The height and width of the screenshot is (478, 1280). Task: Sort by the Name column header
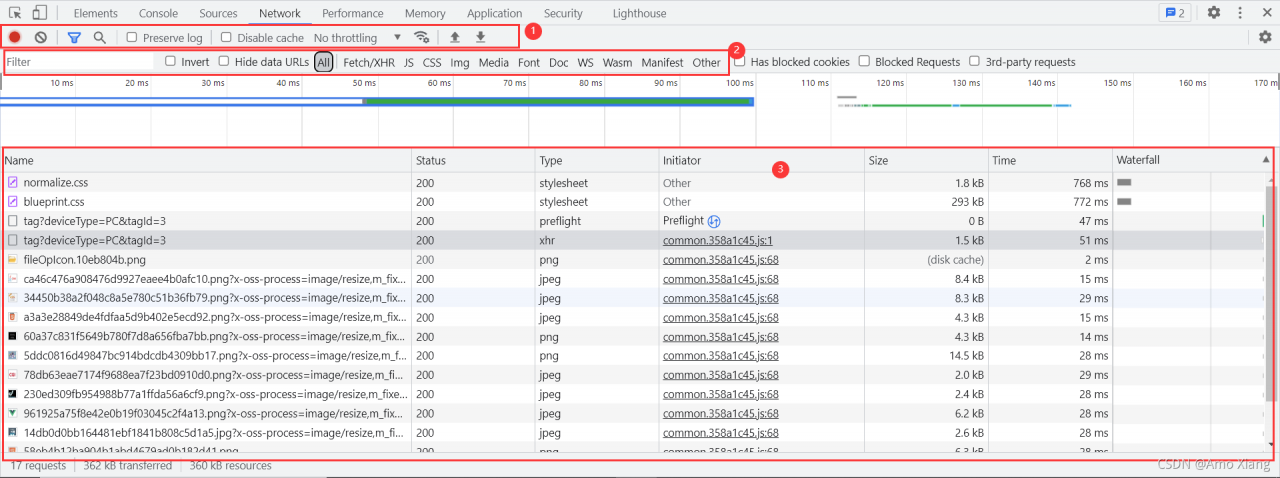207,160
